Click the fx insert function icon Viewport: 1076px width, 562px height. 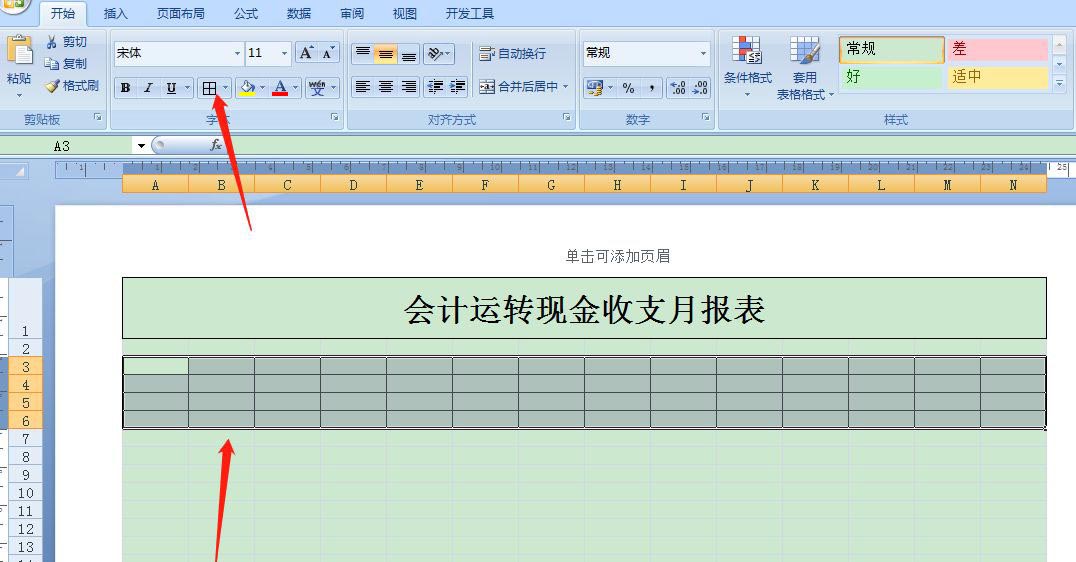[x=215, y=145]
